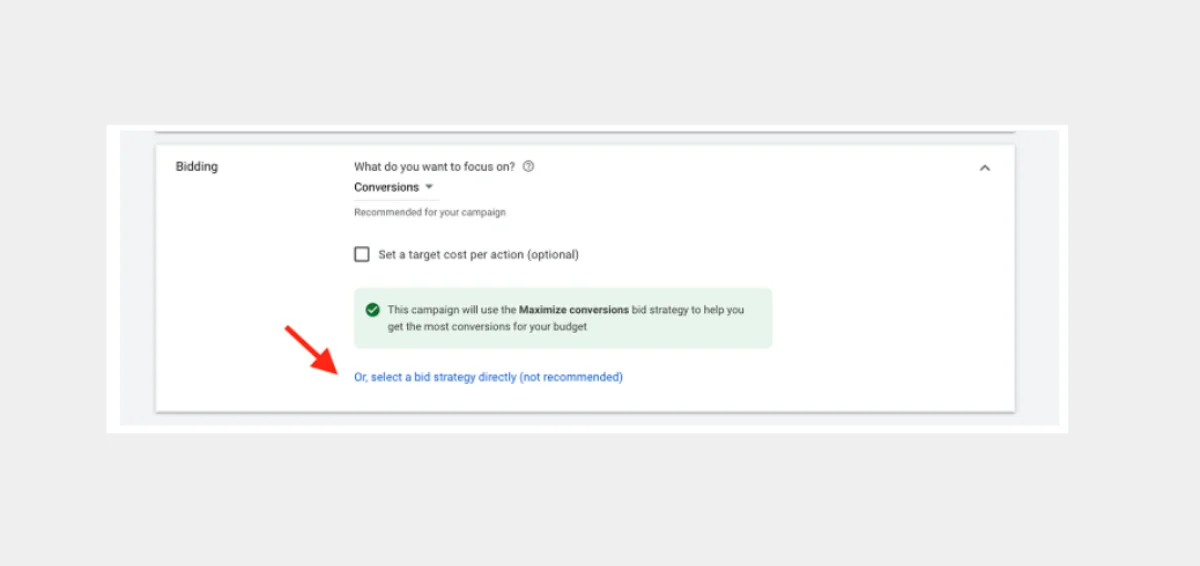Click the underline beneath the Conversions dropdown
The height and width of the screenshot is (566, 1200).
click(x=396, y=200)
